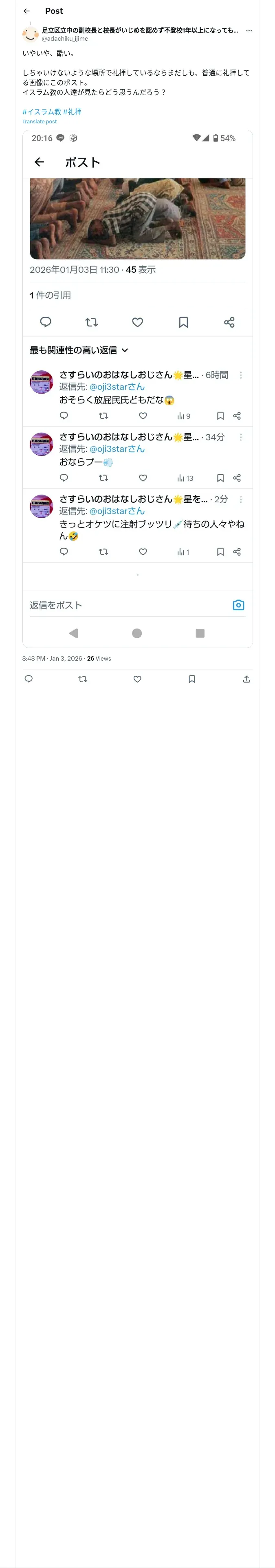
Task: Click the @adachiku_ijime handle
Action: point(65,38)
